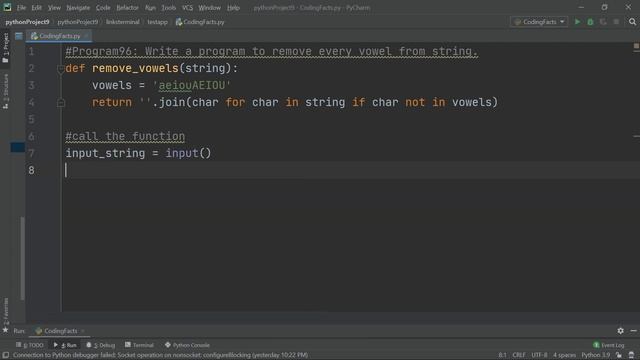This screenshot has width=640, height=360.
Task: Open the TODO tool window
Action: pos(29,345)
